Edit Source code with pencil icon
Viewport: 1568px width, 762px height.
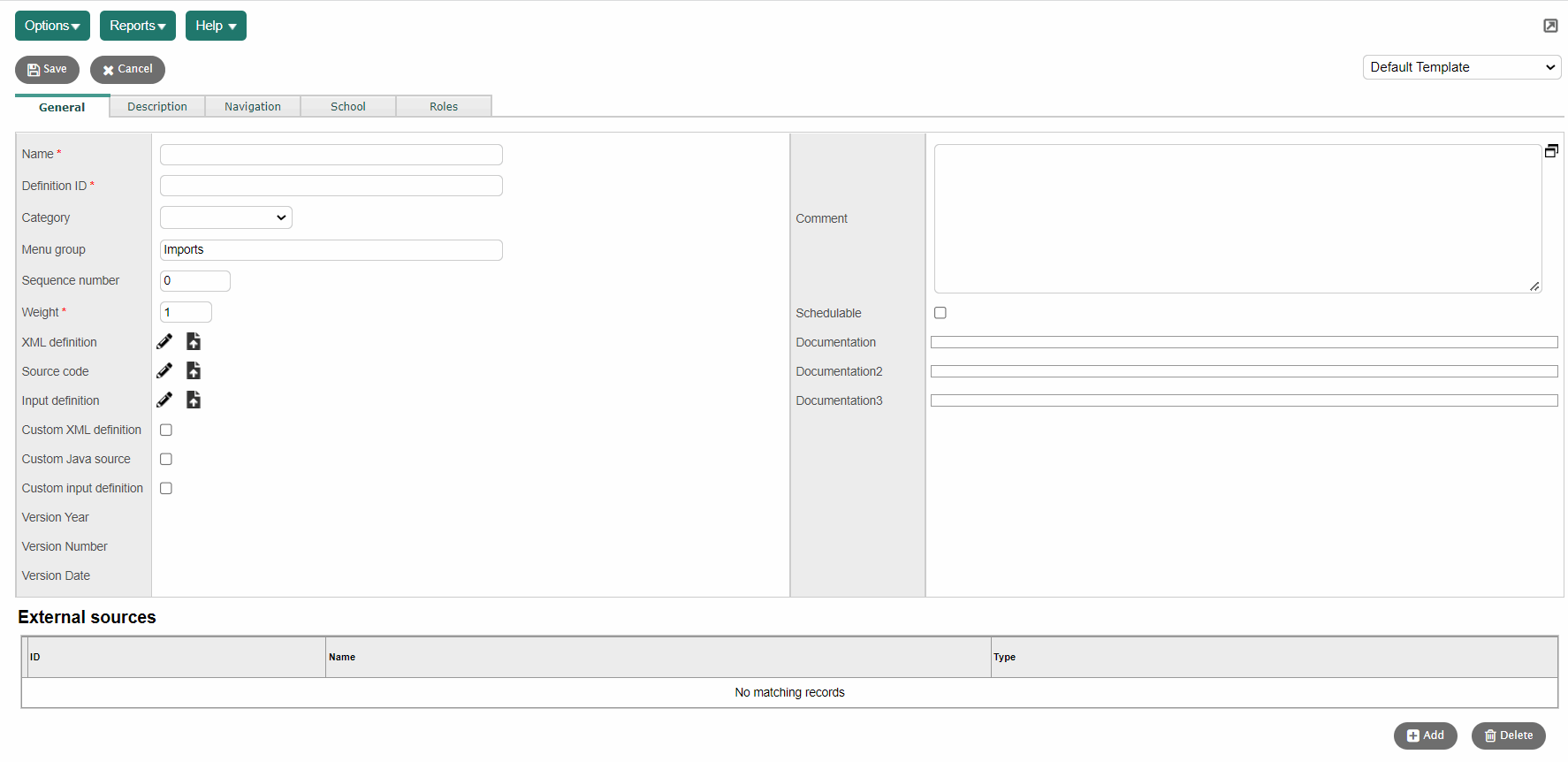coord(164,371)
